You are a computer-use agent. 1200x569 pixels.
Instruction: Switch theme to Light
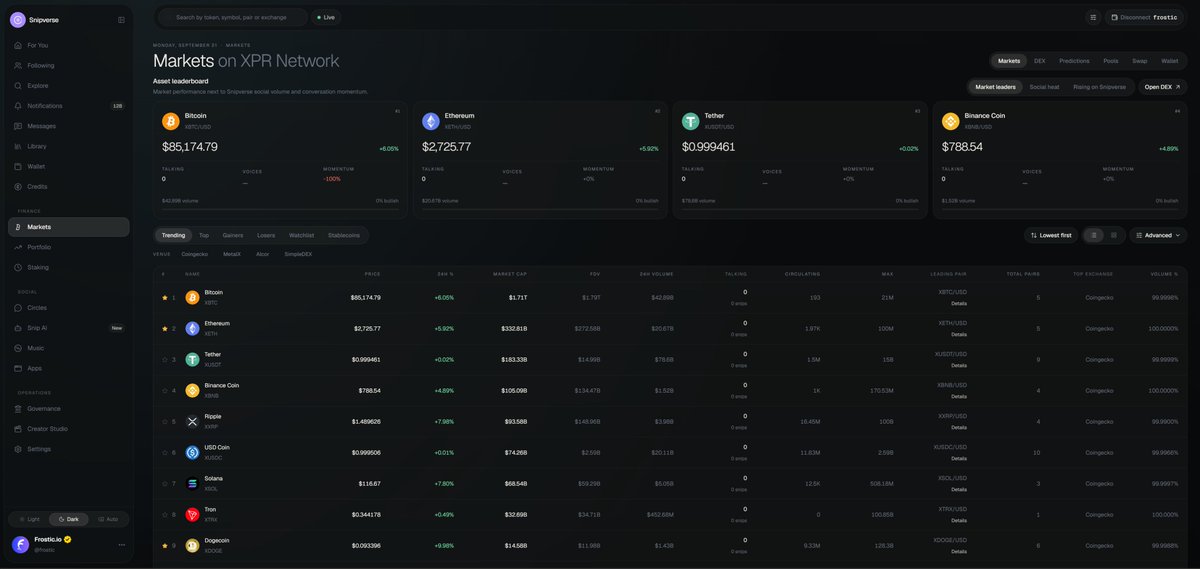pos(28,519)
